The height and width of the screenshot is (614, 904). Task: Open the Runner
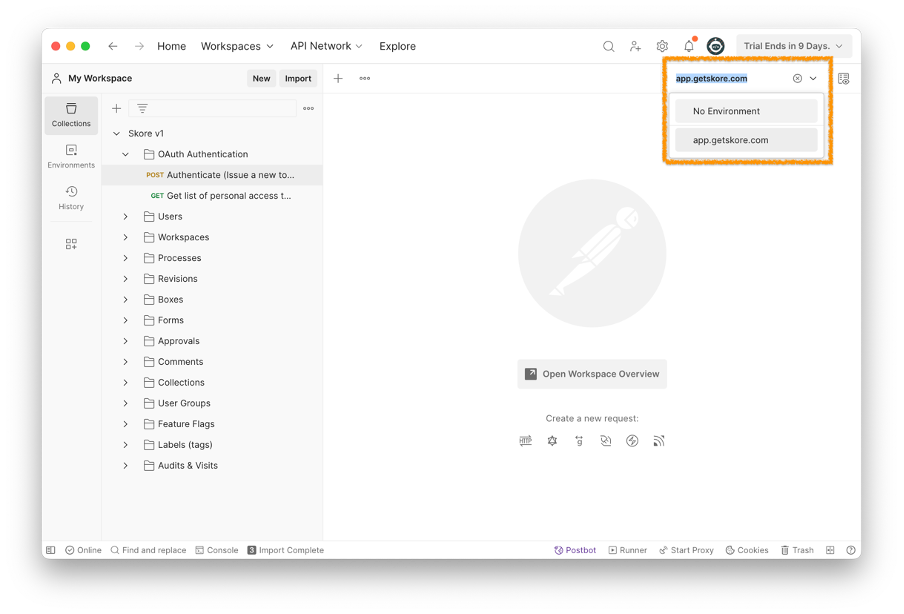point(628,550)
